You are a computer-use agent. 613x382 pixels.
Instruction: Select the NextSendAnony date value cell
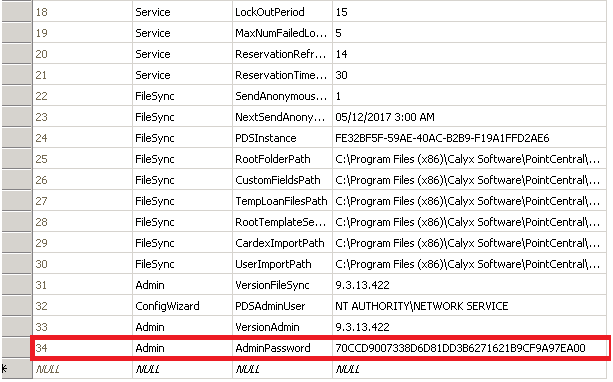[470, 117]
